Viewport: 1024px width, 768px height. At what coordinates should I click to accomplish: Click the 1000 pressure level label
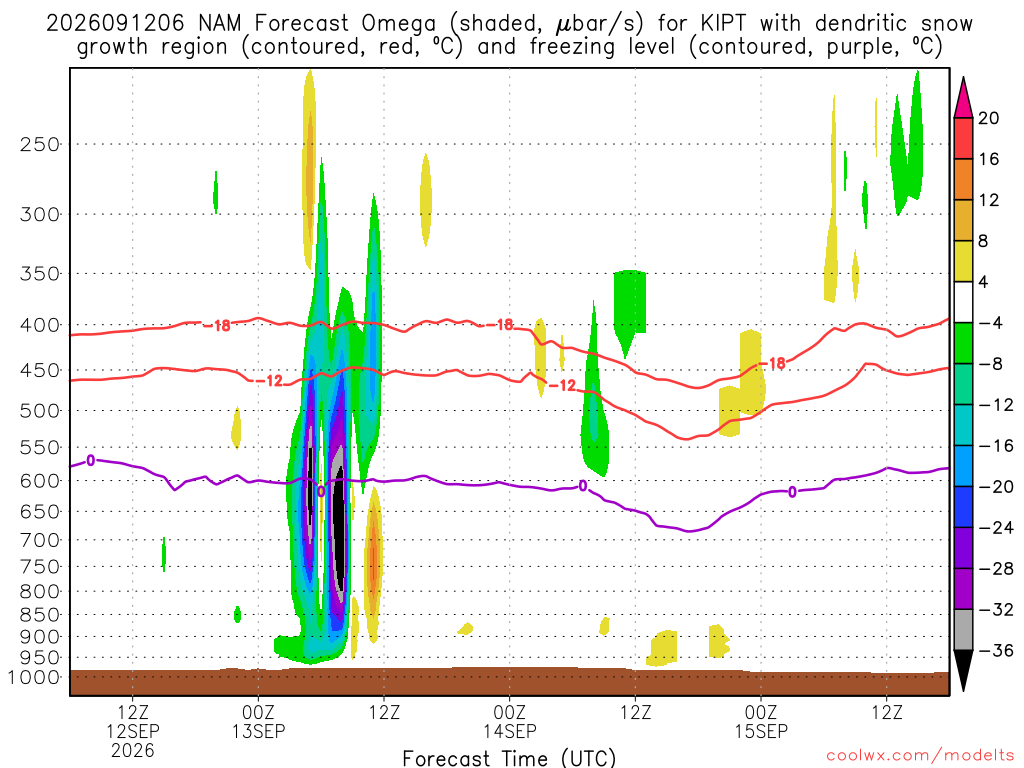pyautogui.click(x=35, y=677)
